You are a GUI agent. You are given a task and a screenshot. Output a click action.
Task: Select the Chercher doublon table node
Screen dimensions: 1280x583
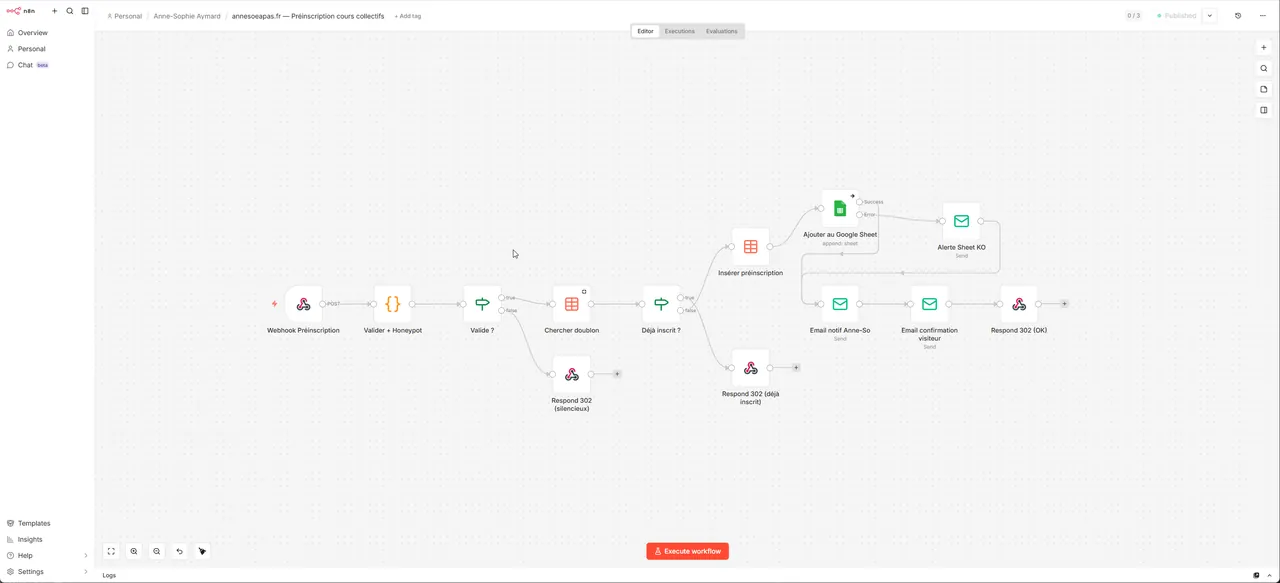coord(572,304)
